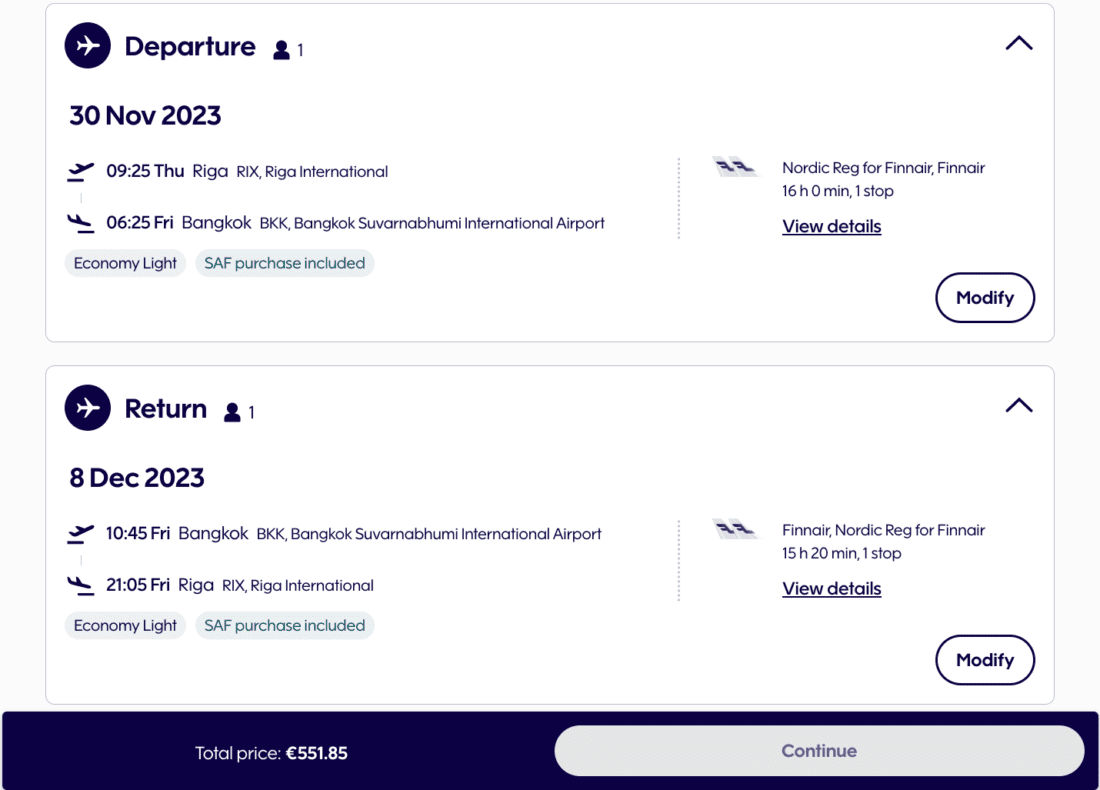Viewport: 1100px width, 790px height.
Task: Collapse the Return flight section
Action: (1018, 406)
